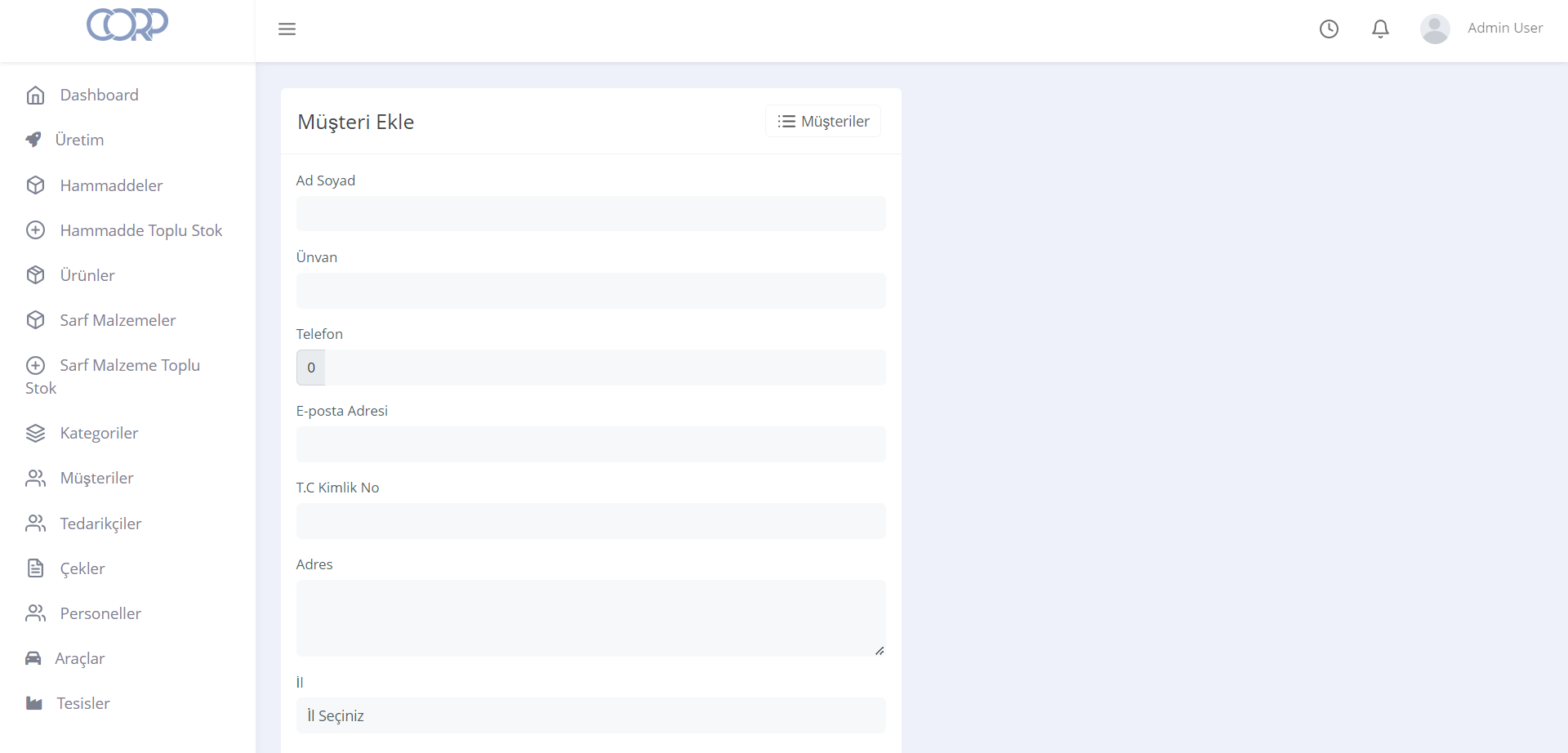This screenshot has height=753, width=1568.
Task: Open Tedarikçiler sidebar link
Action: coord(100,524)
